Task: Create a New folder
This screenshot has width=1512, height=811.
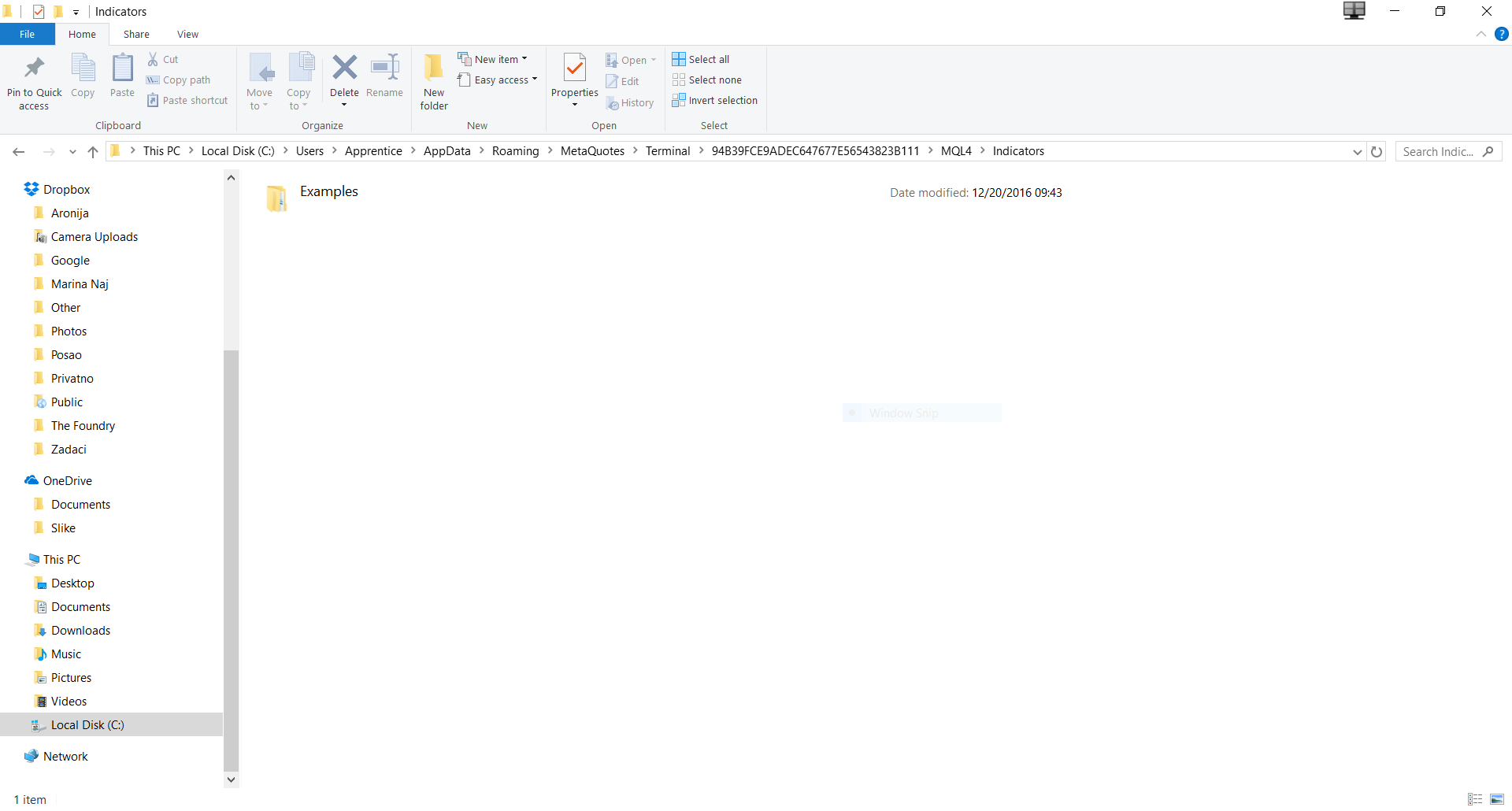Action: coord(434,82)
